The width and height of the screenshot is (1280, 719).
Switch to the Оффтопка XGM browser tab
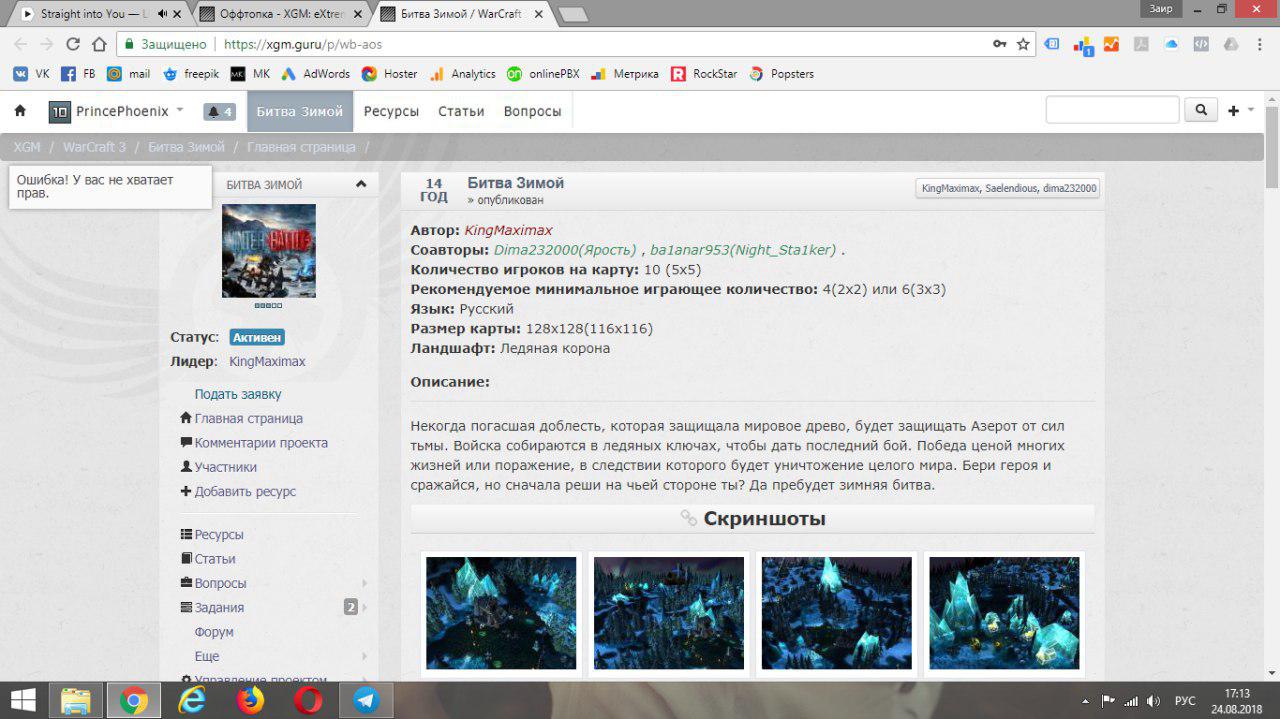pyautogui.click(x=278, y=14)
